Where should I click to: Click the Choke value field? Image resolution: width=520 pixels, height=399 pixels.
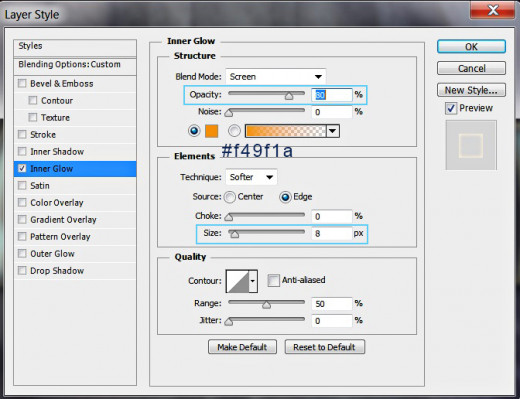point(332,216)
